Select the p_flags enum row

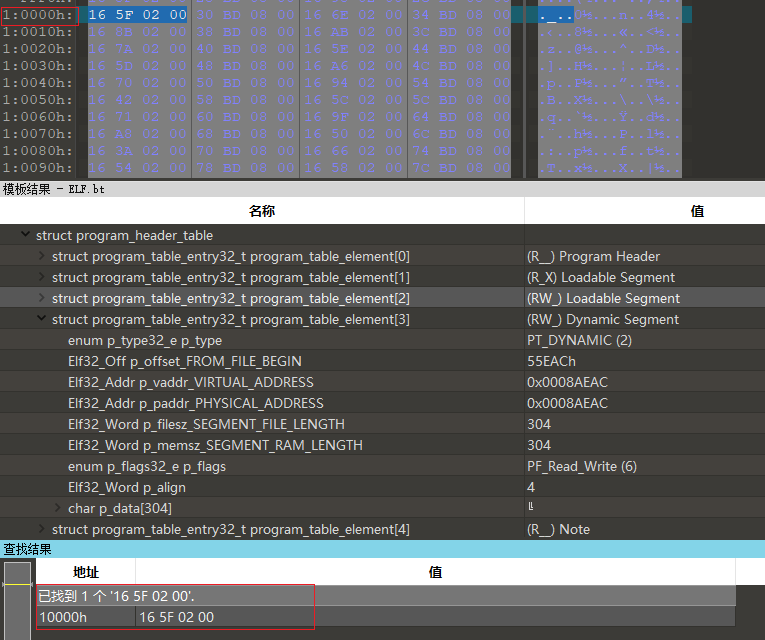pyautogui.click(x=382, y=466)
